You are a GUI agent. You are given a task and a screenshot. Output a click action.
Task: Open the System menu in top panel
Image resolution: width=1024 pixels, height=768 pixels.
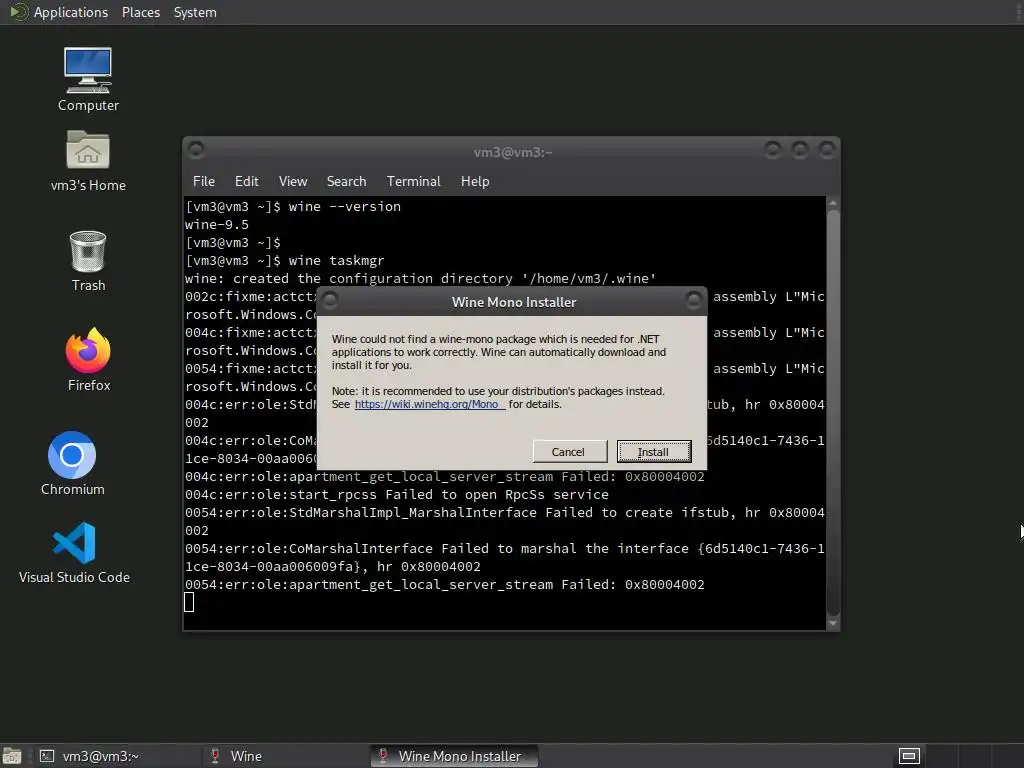pos(195,12)
